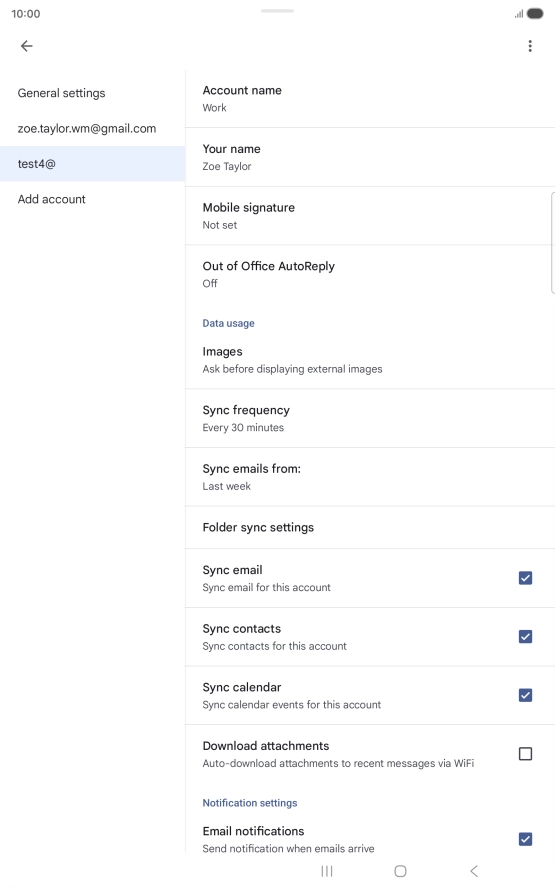
Task: Tap 'Not set' under Mobile signature
Action: pyautogui.click(x=220, y=225)
